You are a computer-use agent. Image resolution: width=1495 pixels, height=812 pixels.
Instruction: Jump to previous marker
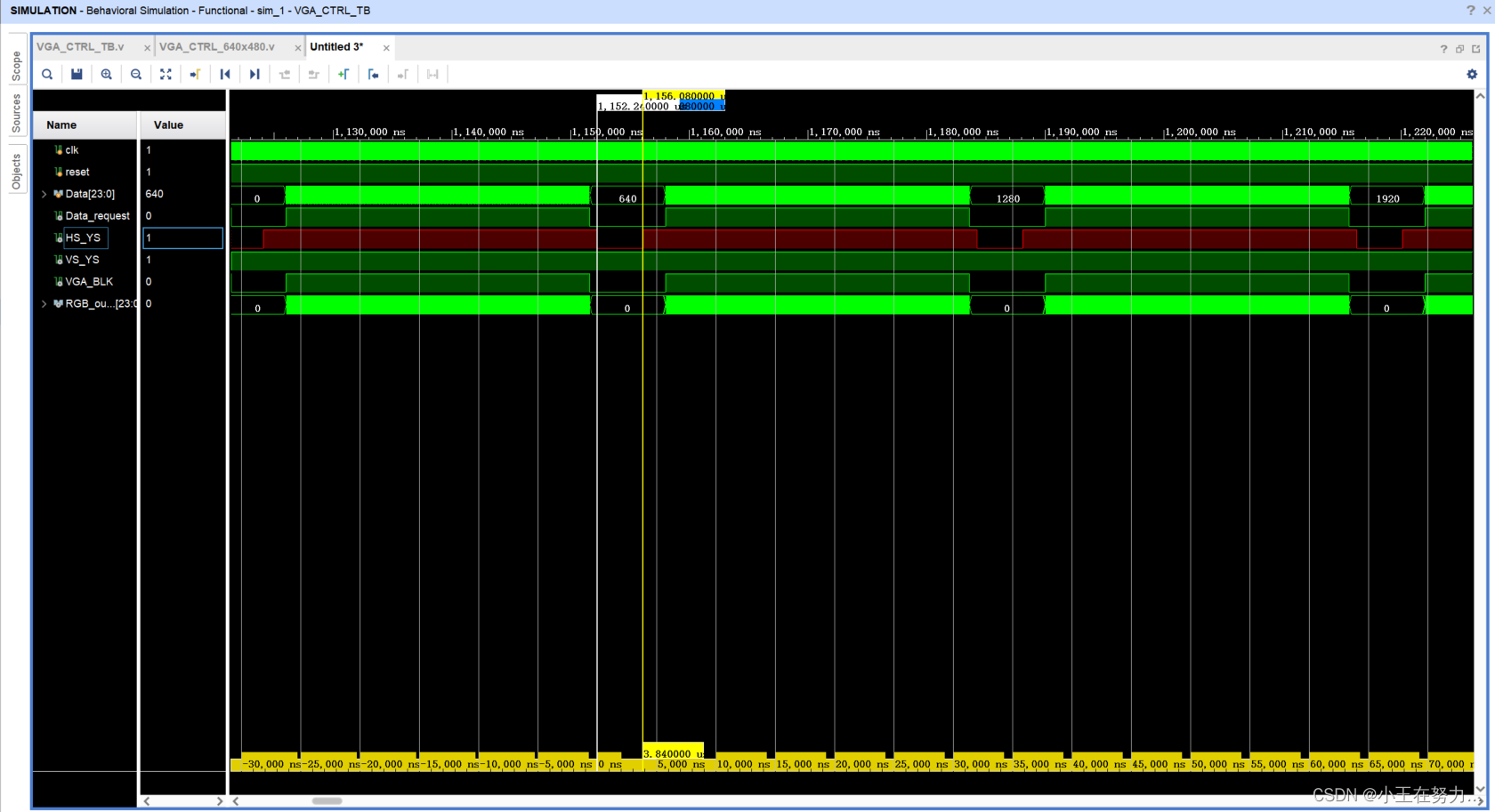pos(374,75)
